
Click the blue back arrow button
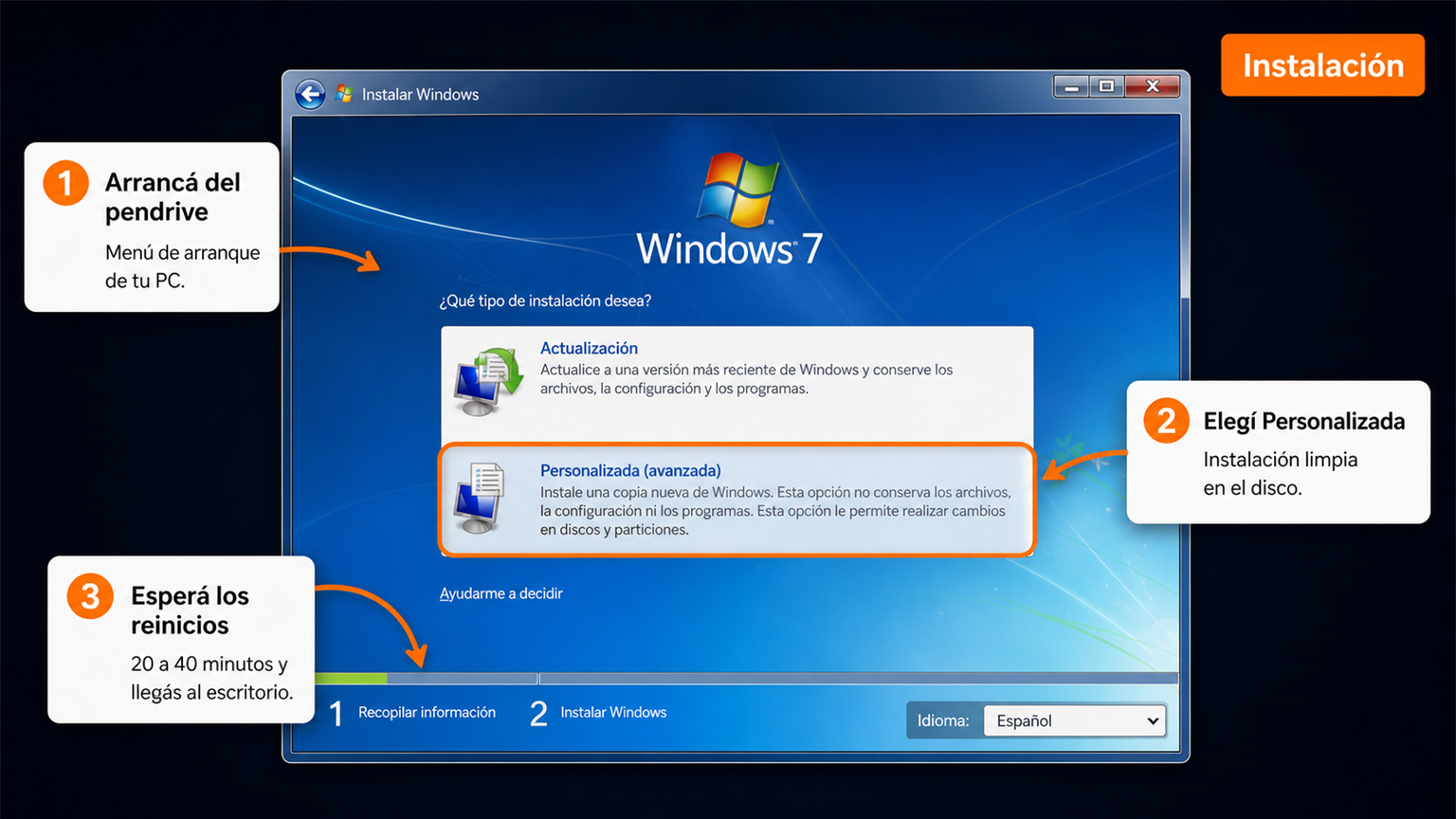point(310,94)
